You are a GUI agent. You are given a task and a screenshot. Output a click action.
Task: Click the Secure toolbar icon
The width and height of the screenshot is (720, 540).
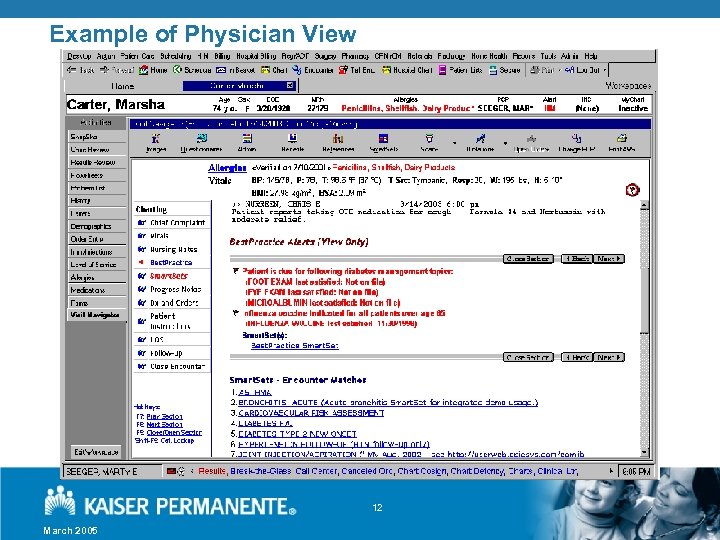coord(493,70)
